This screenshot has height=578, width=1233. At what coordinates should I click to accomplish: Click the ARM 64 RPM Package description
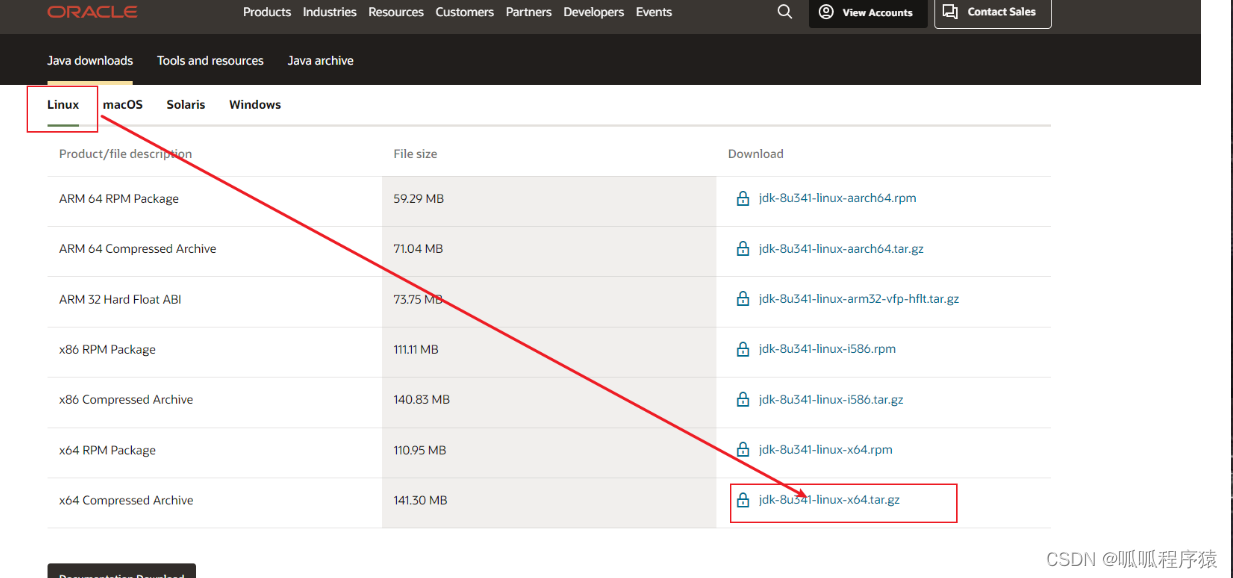pyautogui.click(x=119, y=199)
